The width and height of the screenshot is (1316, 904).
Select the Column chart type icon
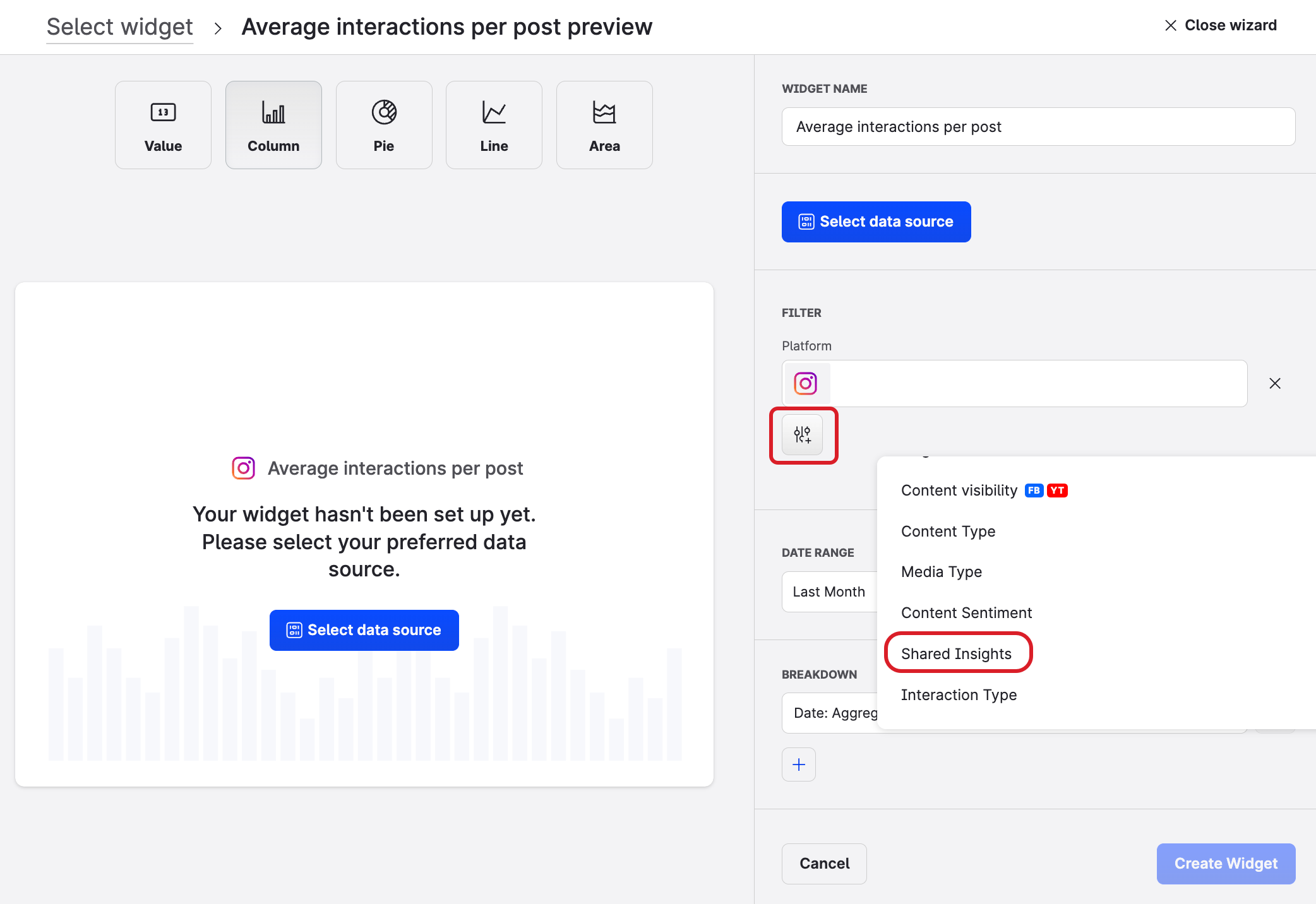click(x=273, y=125)
